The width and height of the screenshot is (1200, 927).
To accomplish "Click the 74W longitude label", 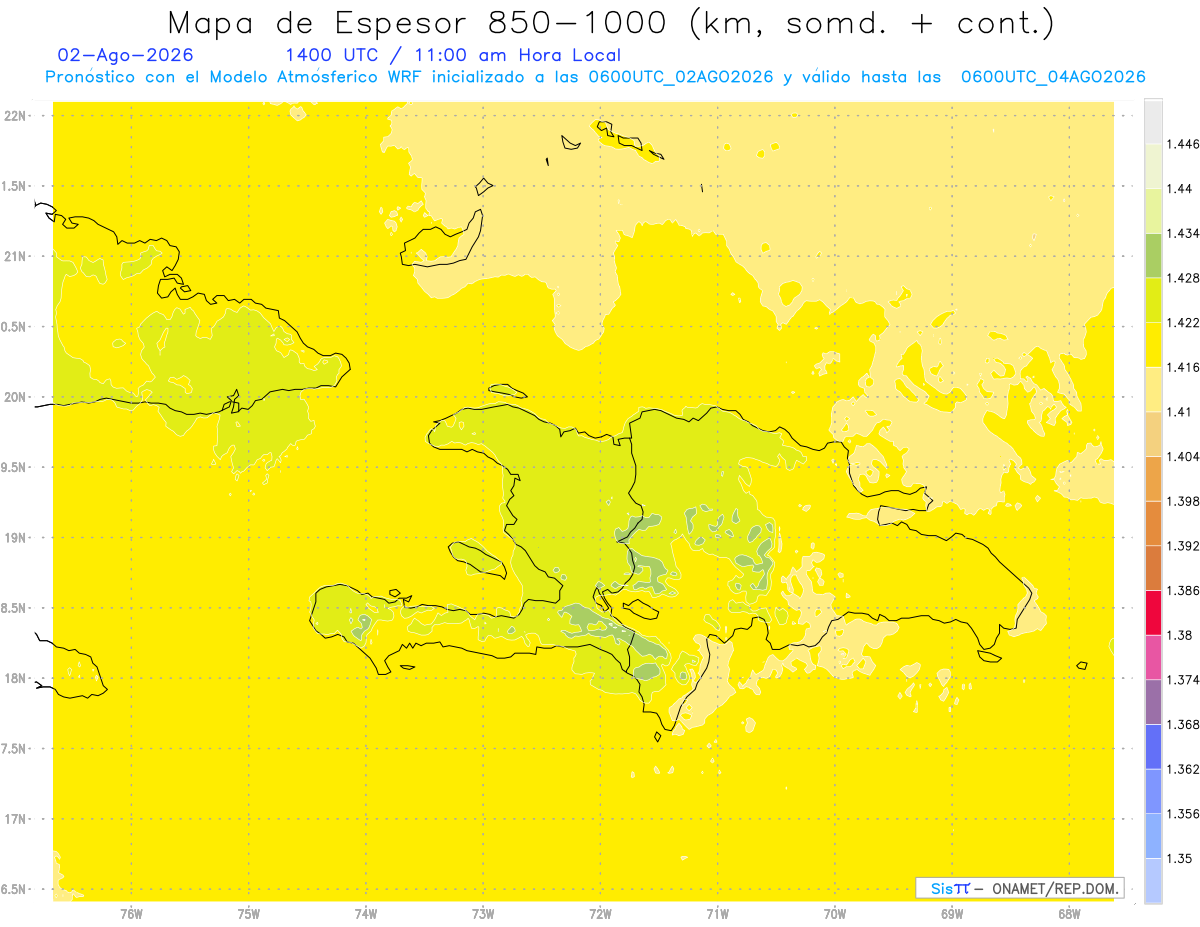I will pyautogui.click(x=366, y=914).
